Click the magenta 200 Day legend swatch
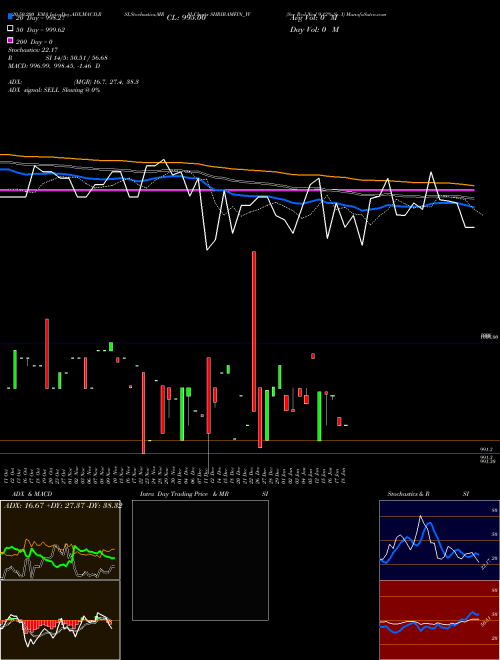 pyautogui.click(x=10, y=41)
